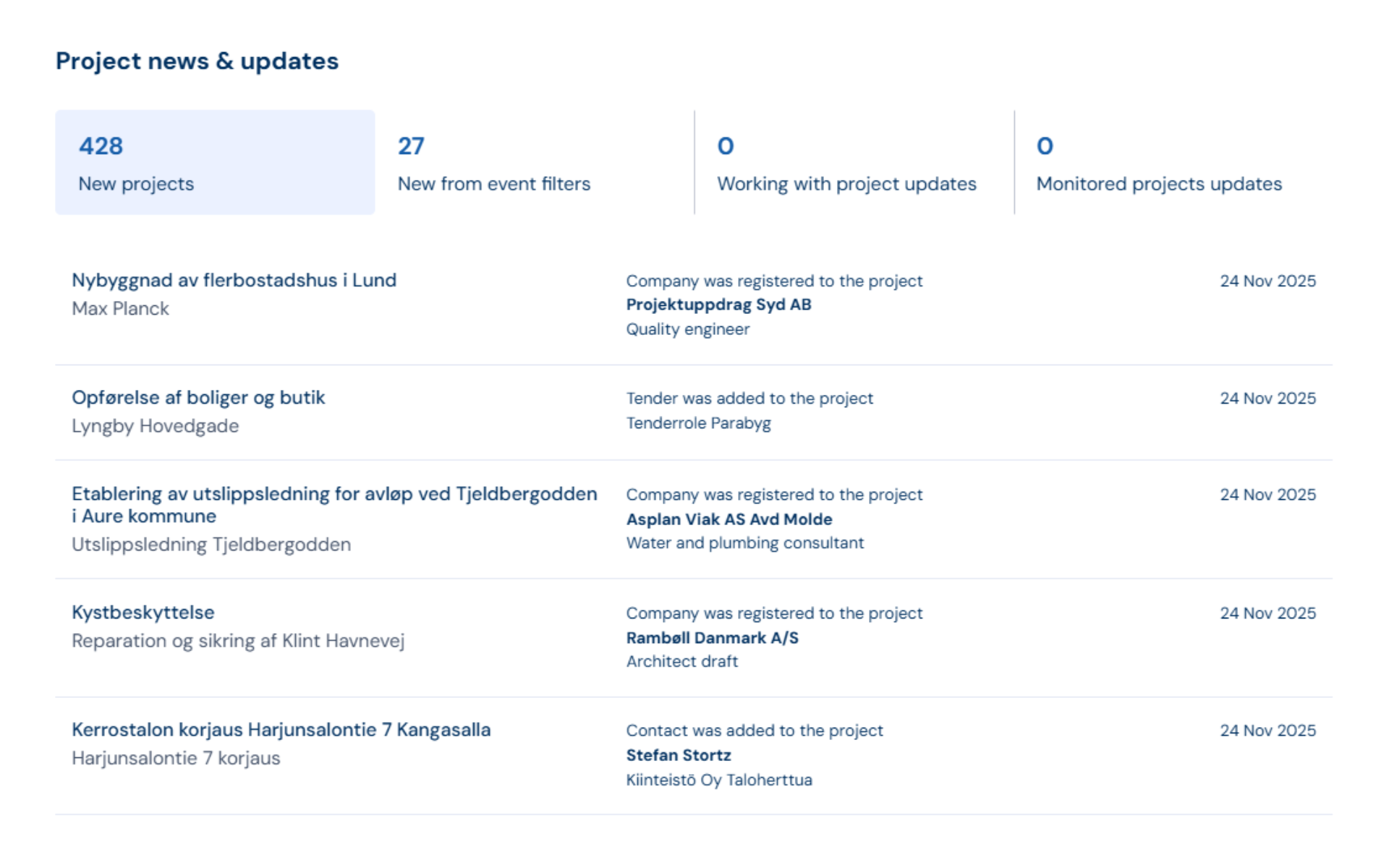Click Max Planck subtitle
This screenshot has width=1389, height=868.
120,308
